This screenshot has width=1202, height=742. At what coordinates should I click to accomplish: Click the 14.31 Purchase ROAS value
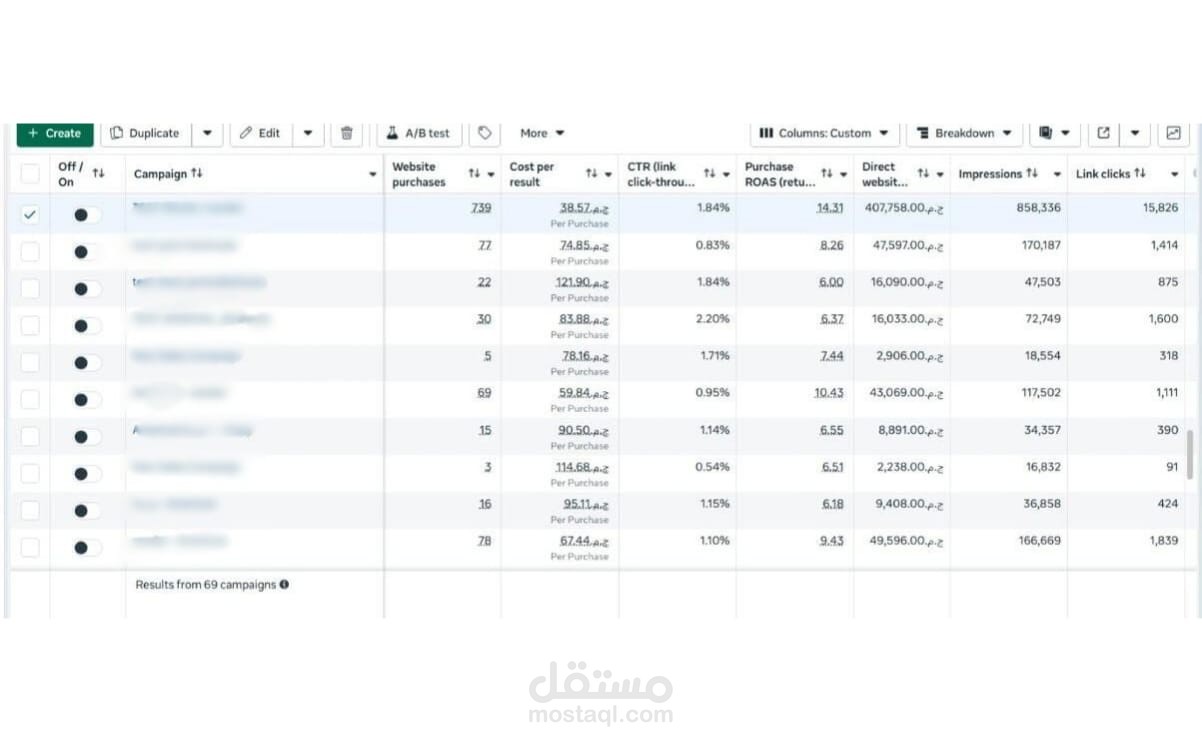point(830,208)
